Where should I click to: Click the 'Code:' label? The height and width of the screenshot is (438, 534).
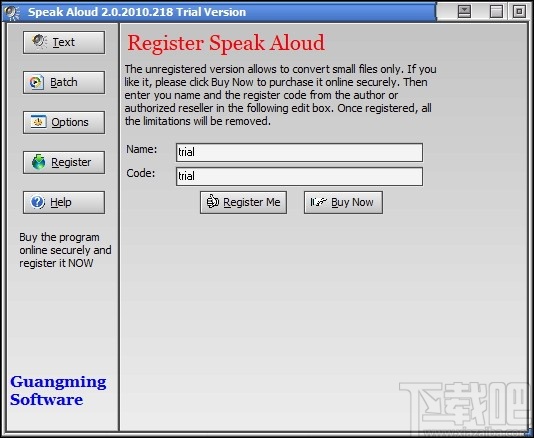(x=141, y=173)
